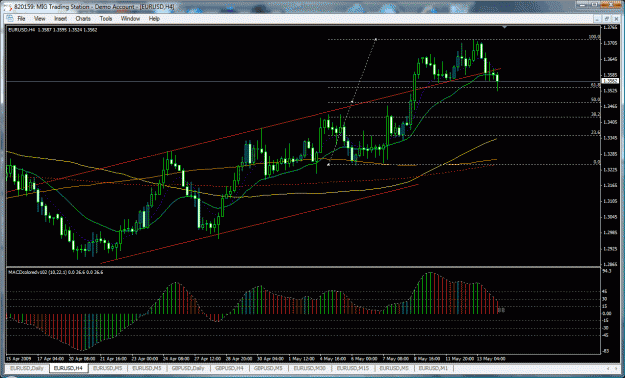
Task: Open the Tools menu
Action: (x=106, y=19)
